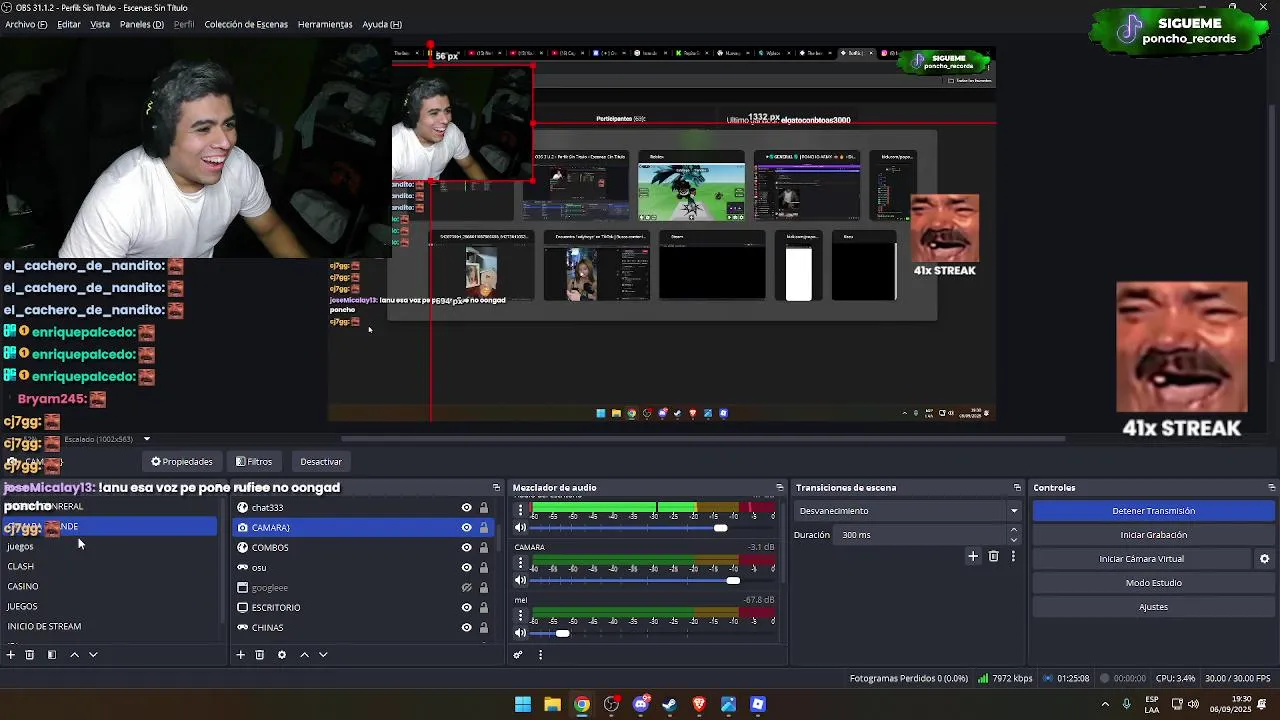
Task: Open CAMARA channel three-dot options
Action: pyautogui.click(x=520, y=563)
